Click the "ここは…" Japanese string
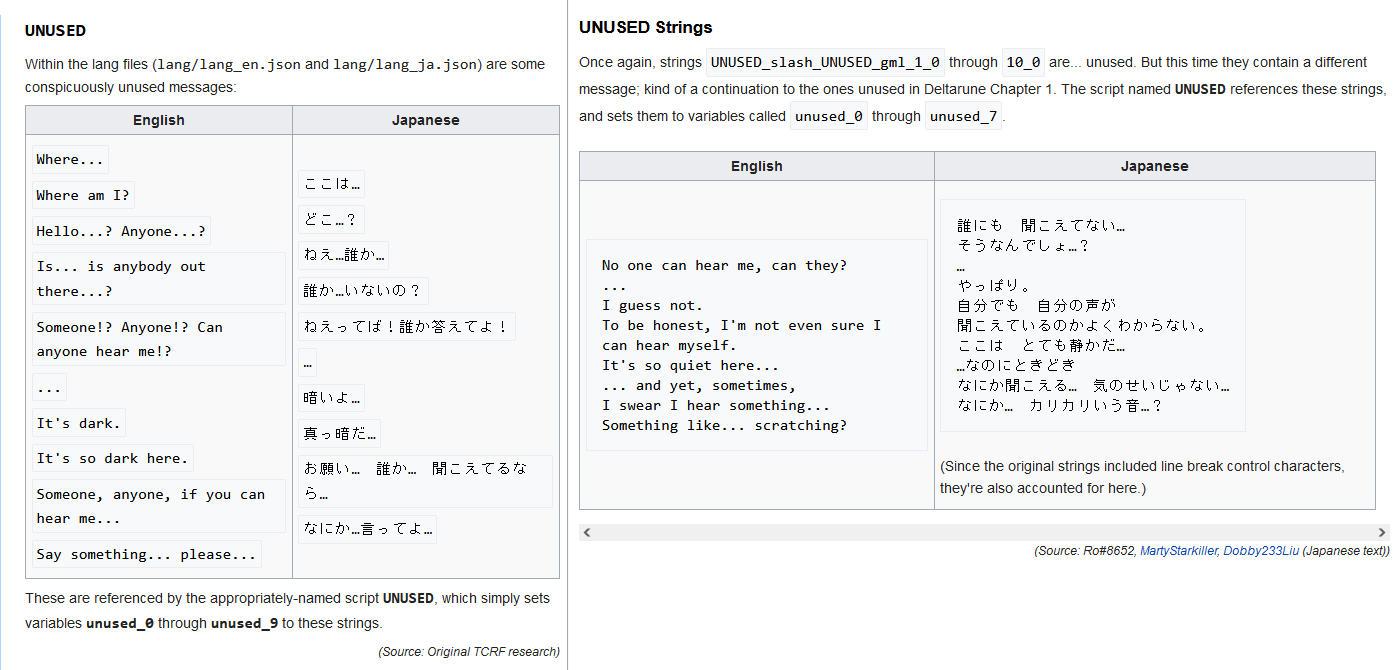The height and width of the screenshot is (670, 1400). 332,183
